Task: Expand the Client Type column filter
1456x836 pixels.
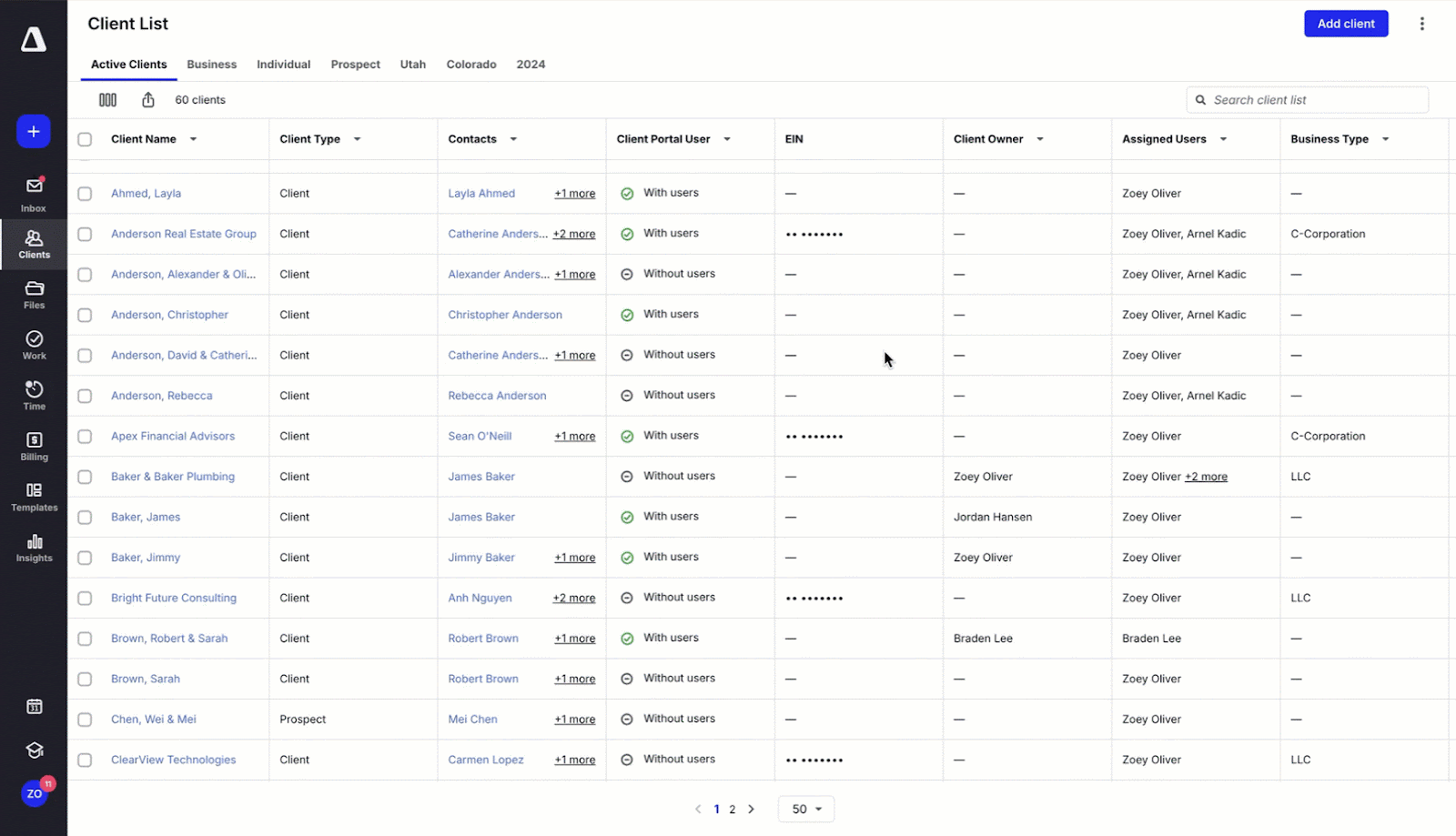Action: pyautogui.click(x=357, y=139)
